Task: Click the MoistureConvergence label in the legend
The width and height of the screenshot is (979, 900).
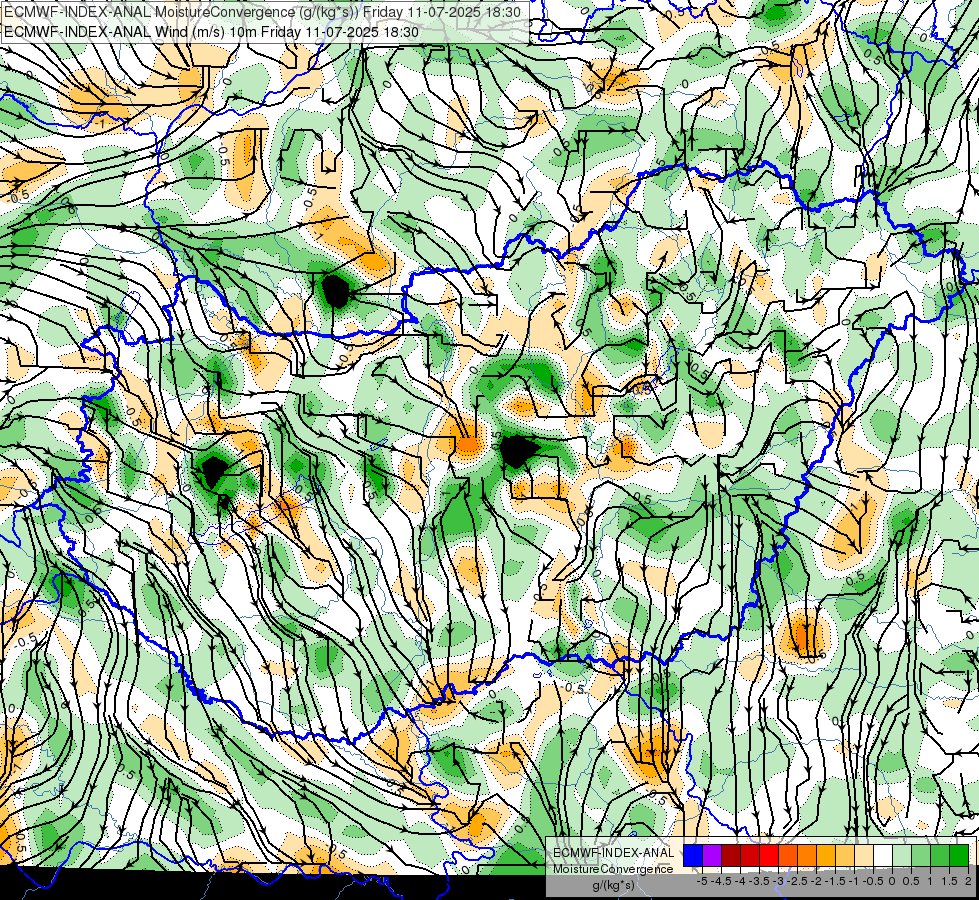Action: coord(613,869)
